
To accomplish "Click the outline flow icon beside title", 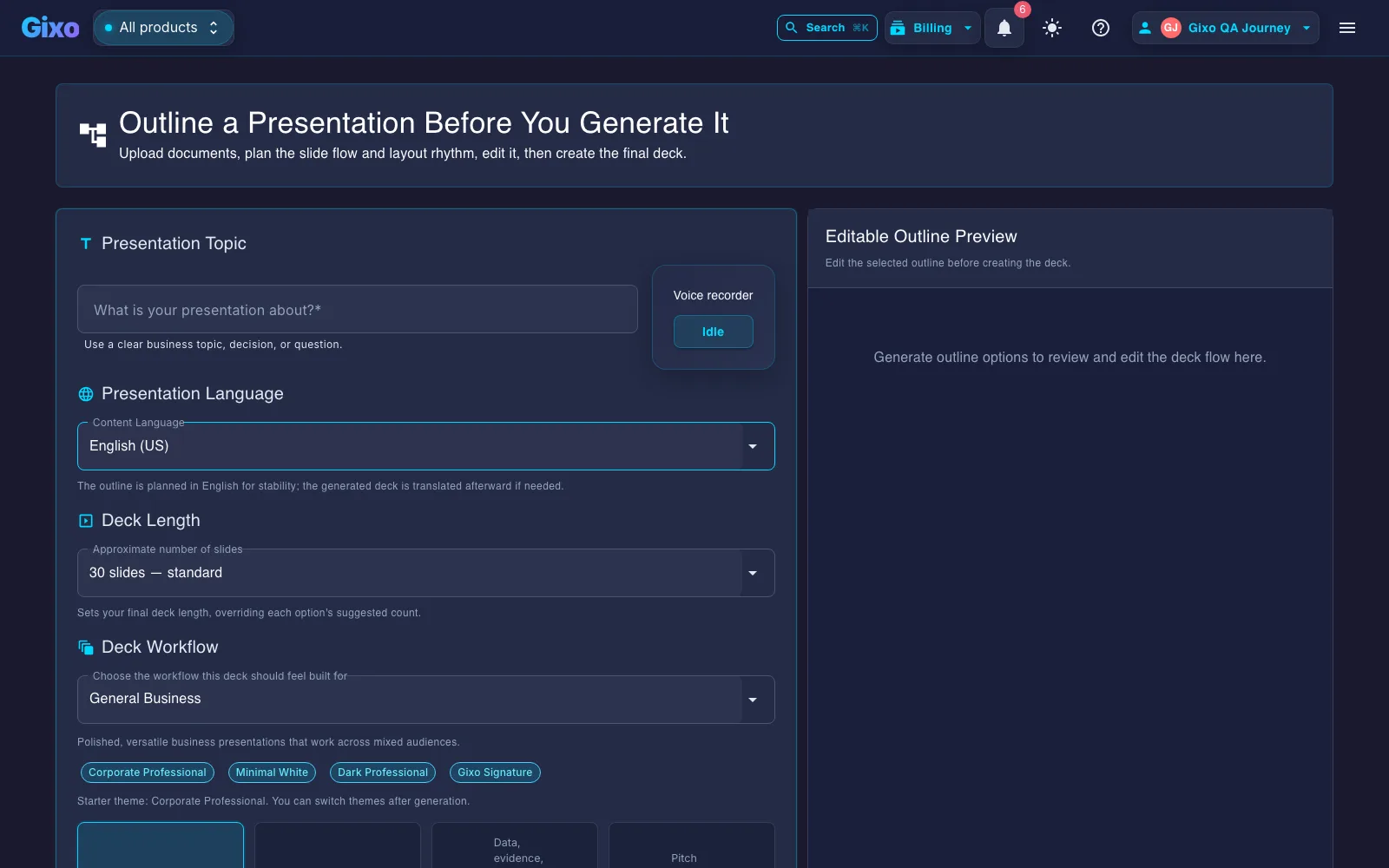I will [93, 135].
